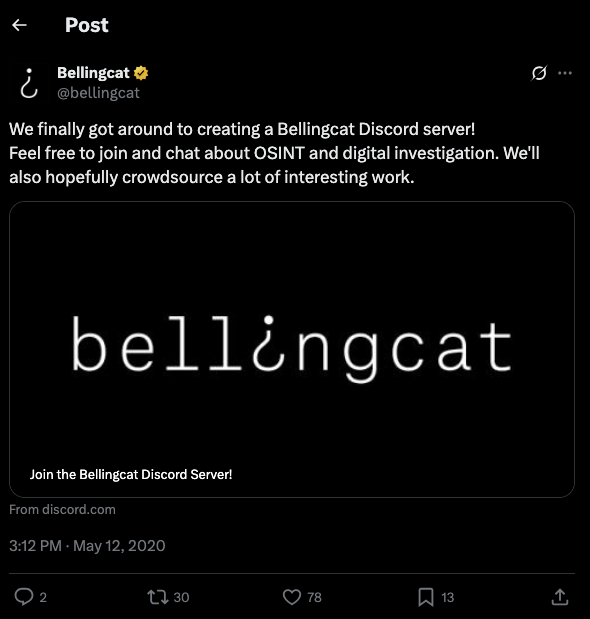Click the Grok explain icon
The width and height of the screenshot is (590, 619).
coord(539,73)
